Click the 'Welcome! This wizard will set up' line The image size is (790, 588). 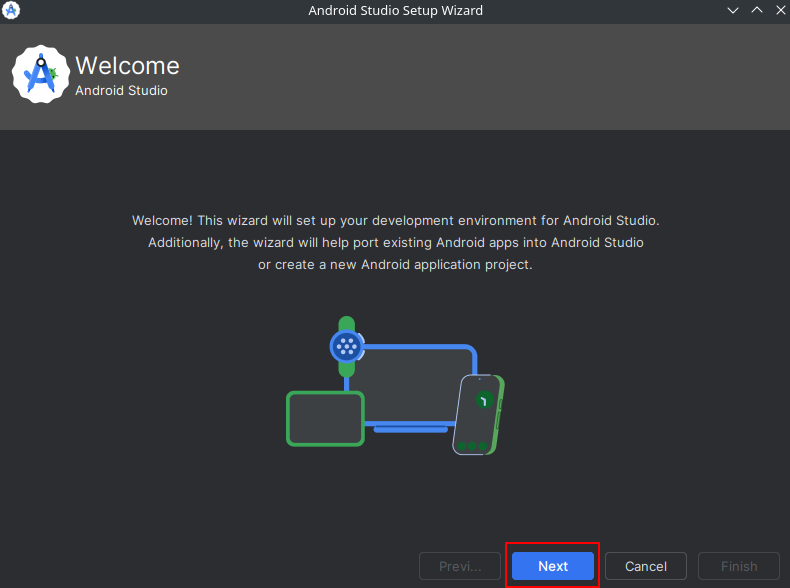click(x=396, y=221)
